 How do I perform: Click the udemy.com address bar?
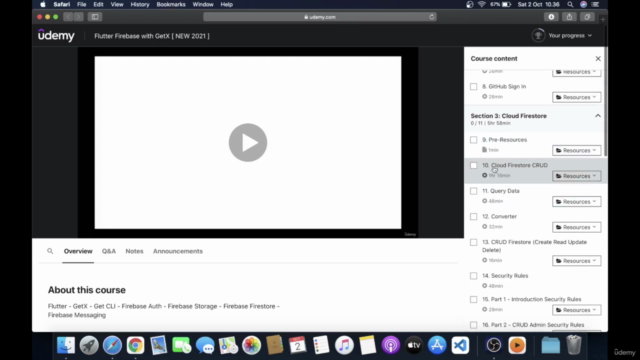pos(320,17)
